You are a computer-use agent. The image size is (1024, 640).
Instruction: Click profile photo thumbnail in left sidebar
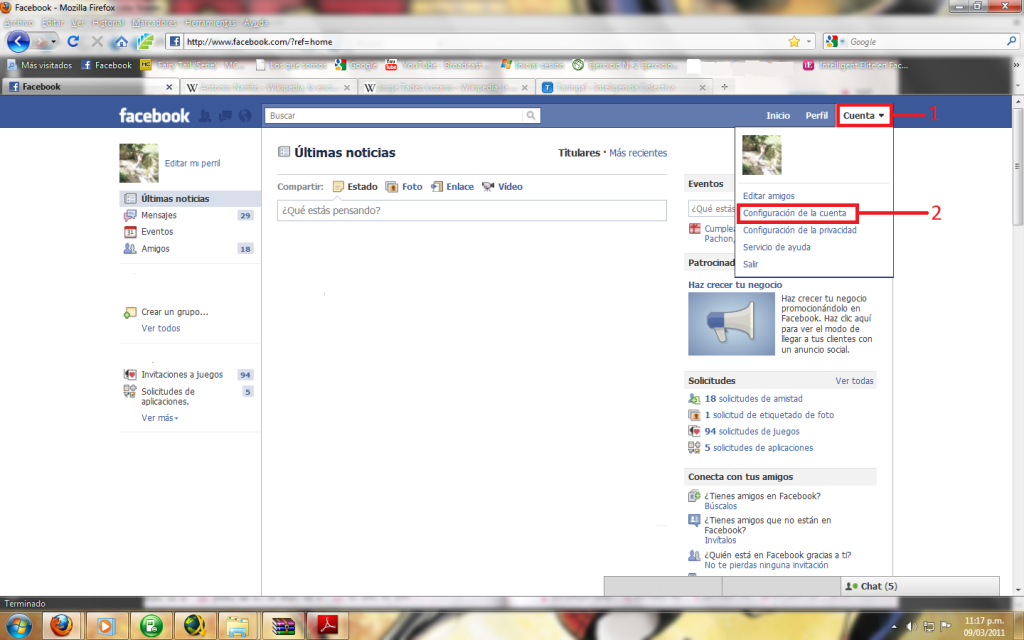coord(139,163)
